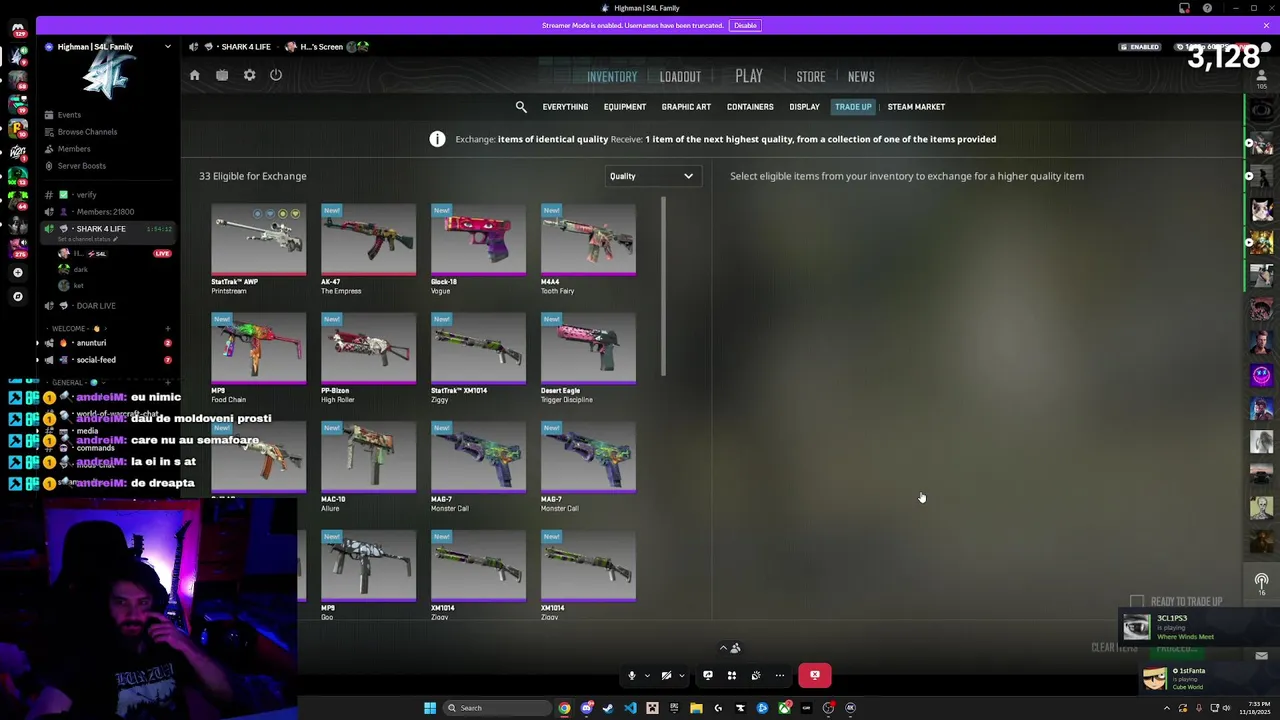Click the purple smiley friend avatar
The image size is (1280, 720).
pyautogui.click(x=1262, y=376)
